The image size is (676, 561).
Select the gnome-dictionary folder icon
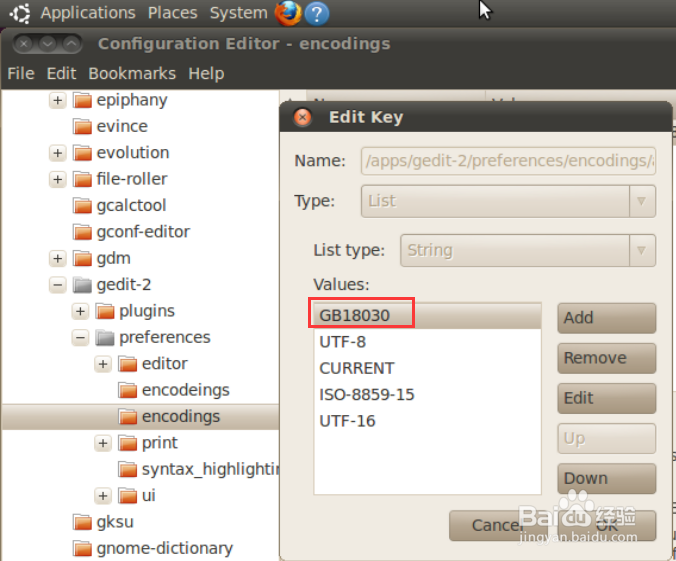(x=82, y=548)
